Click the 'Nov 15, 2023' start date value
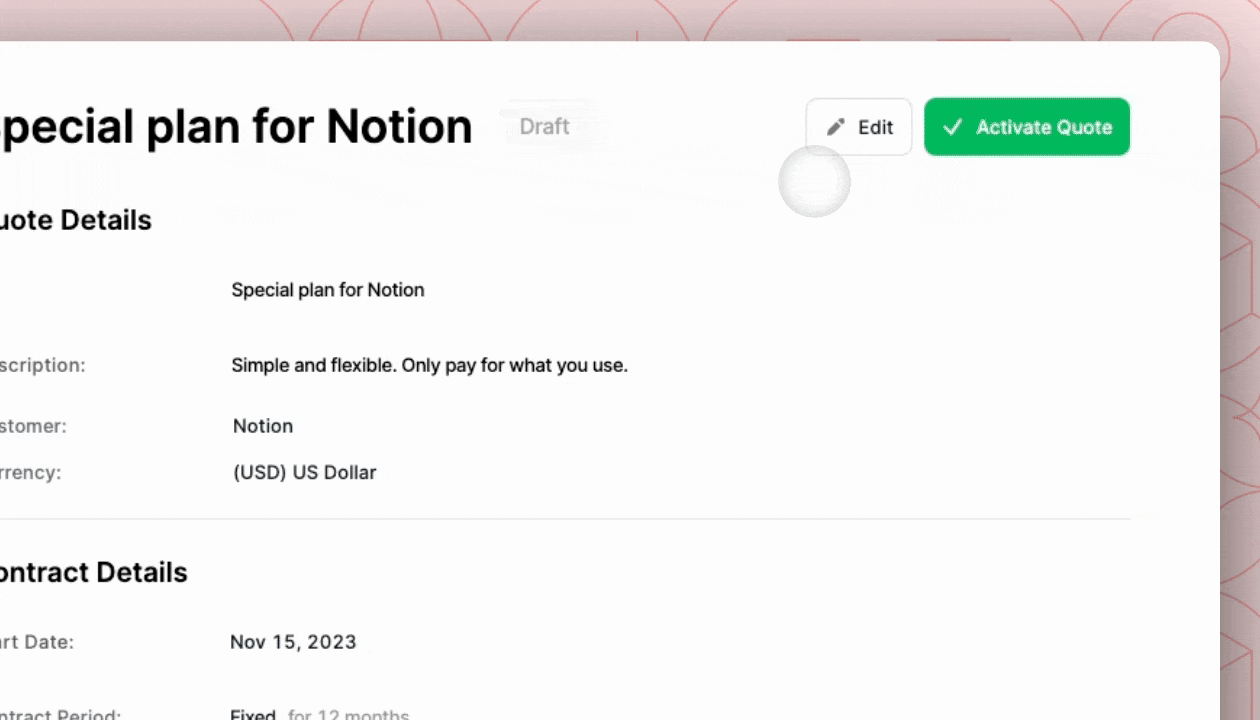 [293, 642]
